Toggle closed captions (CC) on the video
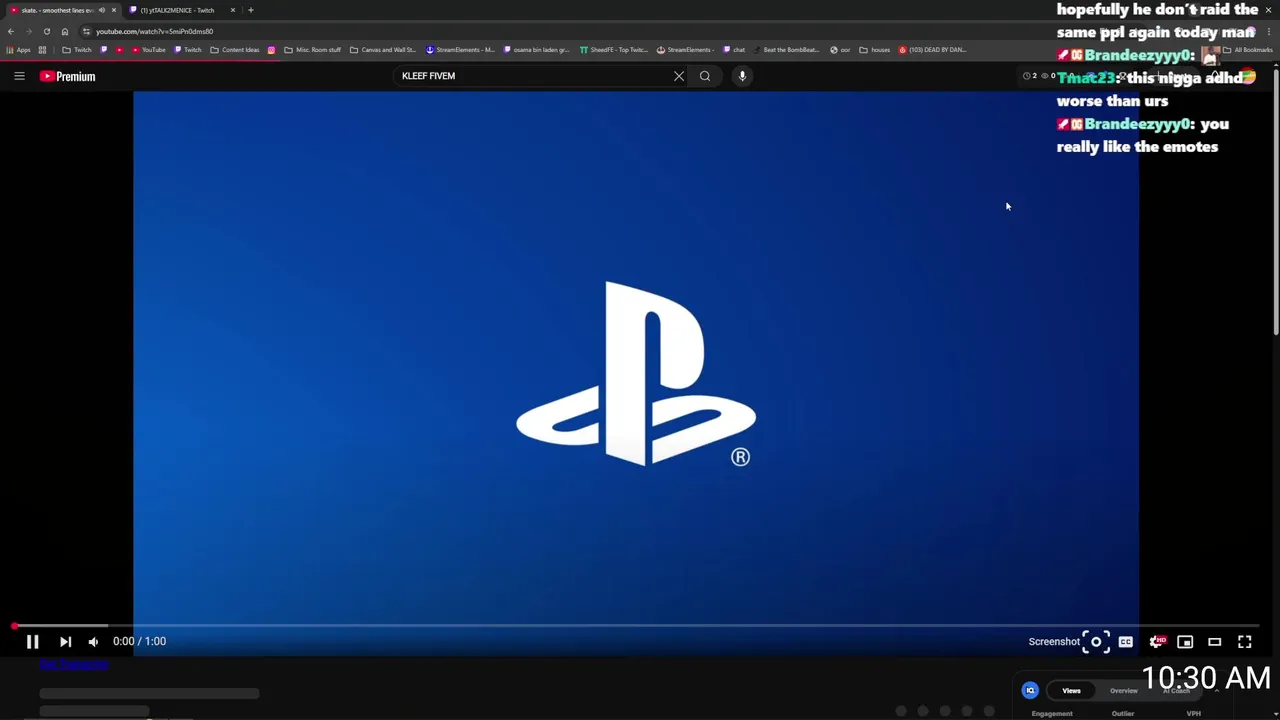 point(1126,642)
